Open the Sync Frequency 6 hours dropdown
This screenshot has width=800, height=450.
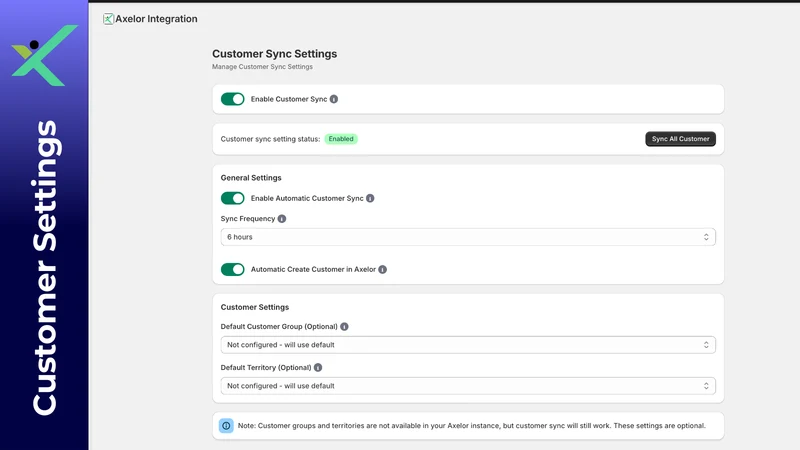coord(468,237)
